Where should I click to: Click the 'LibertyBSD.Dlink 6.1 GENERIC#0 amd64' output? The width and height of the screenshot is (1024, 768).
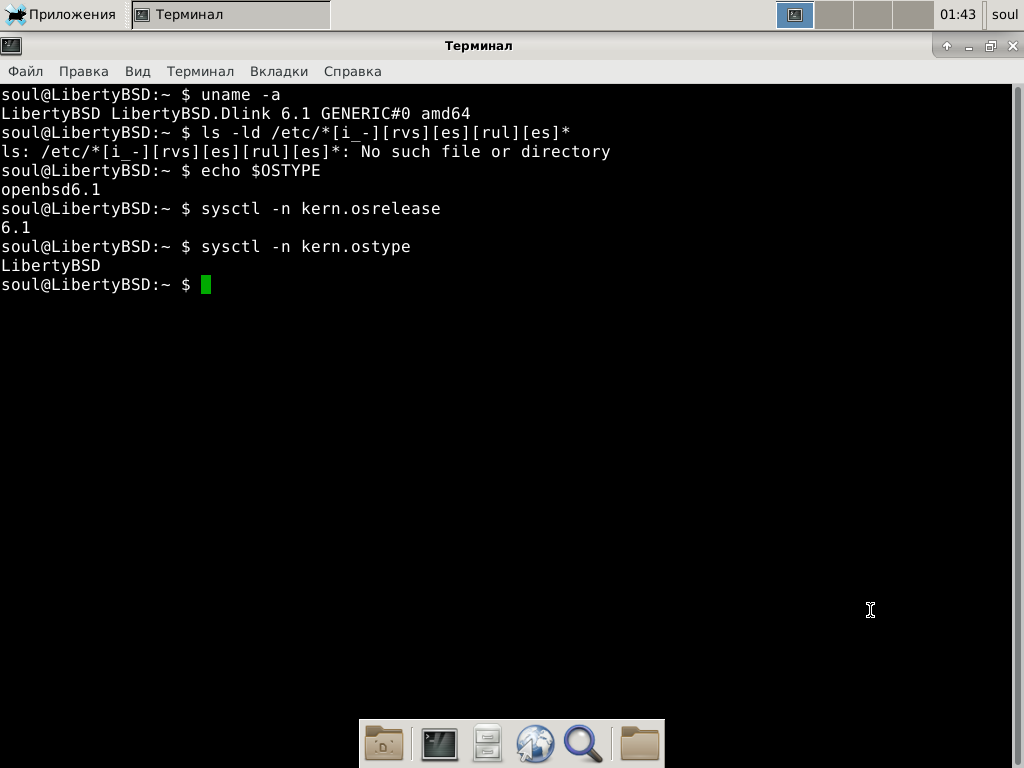pos(291,114)
